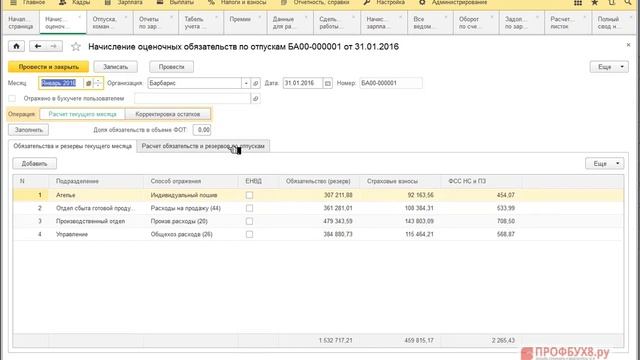Click the Номер field БА00-000001

pyautogui.click(x=391, y=83)
